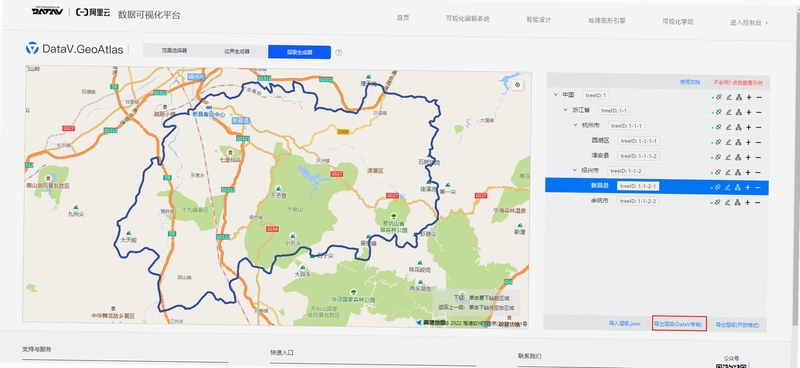
Task: Select the 西湖区 tree row
Action: click(x=657, y=141)
